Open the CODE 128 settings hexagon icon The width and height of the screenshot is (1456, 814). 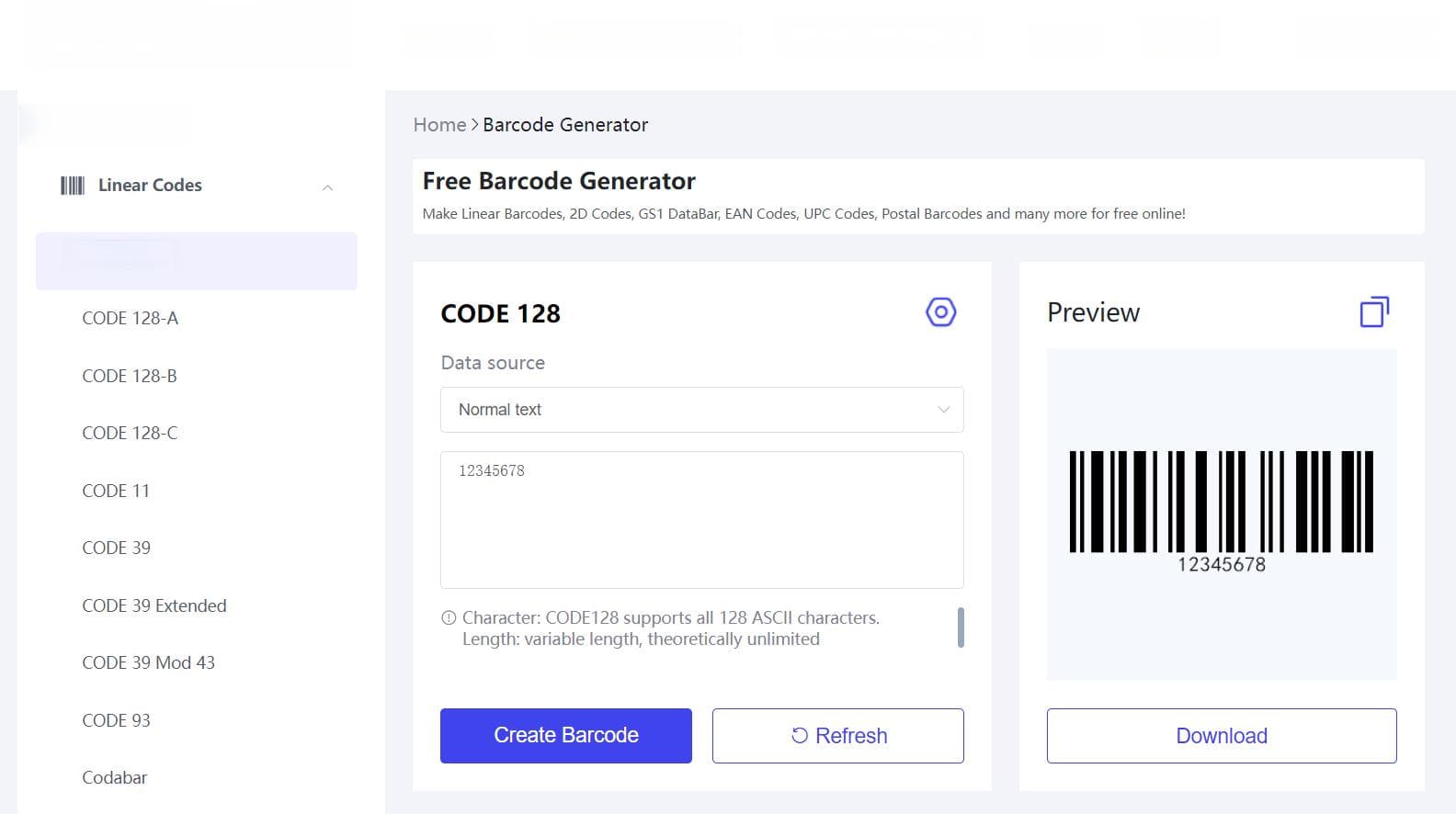[x=940, y=312]
